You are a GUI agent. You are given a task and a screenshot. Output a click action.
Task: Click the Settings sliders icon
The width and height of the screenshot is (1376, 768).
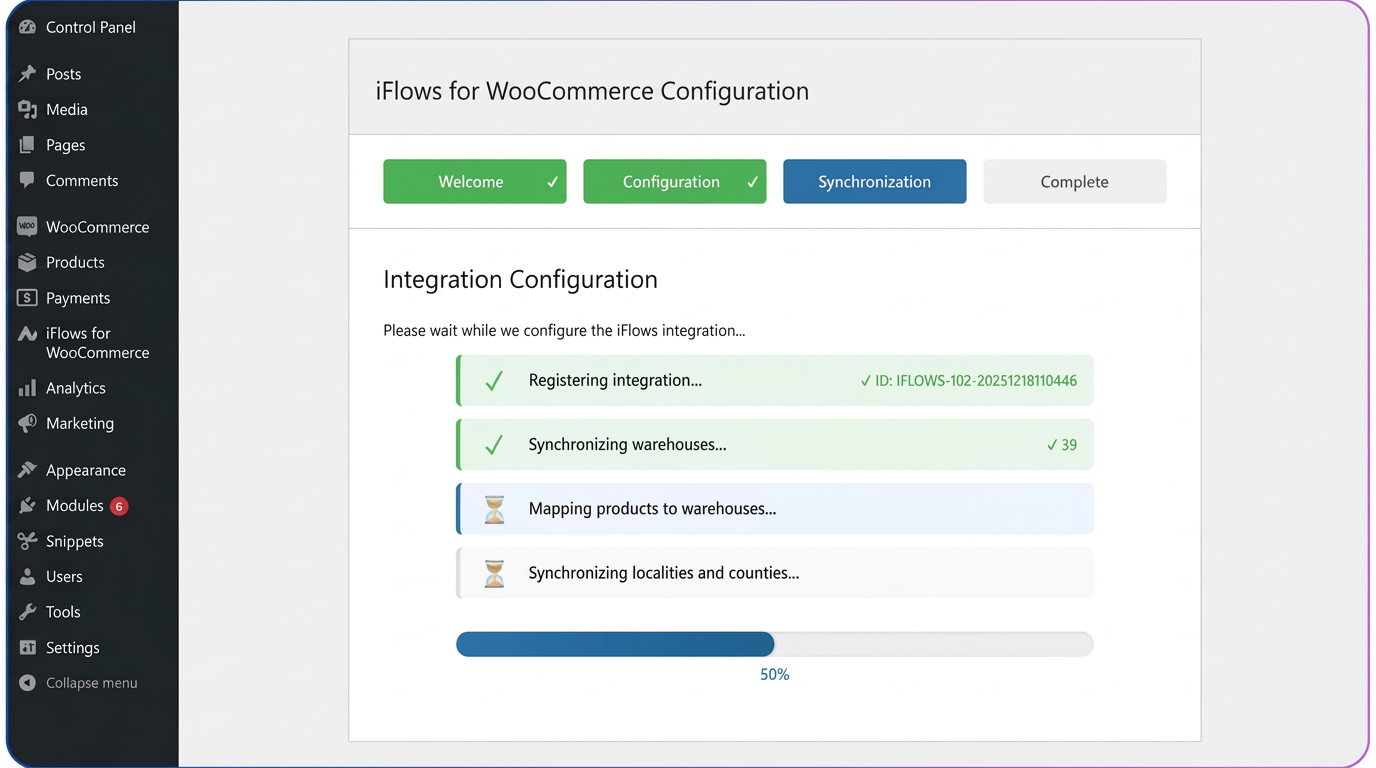tap(27, 648)
